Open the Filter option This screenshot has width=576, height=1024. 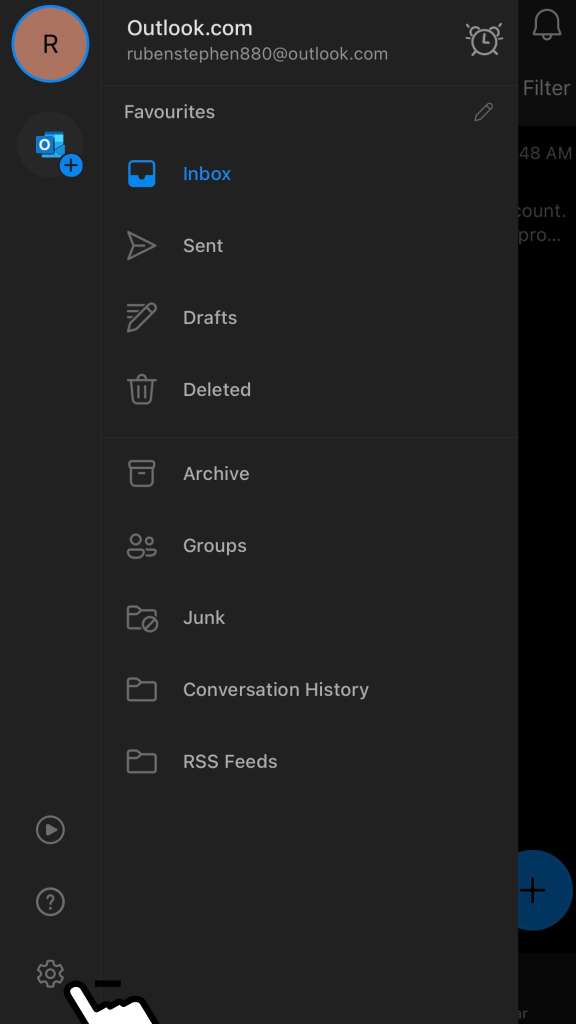tap(547, 88)
